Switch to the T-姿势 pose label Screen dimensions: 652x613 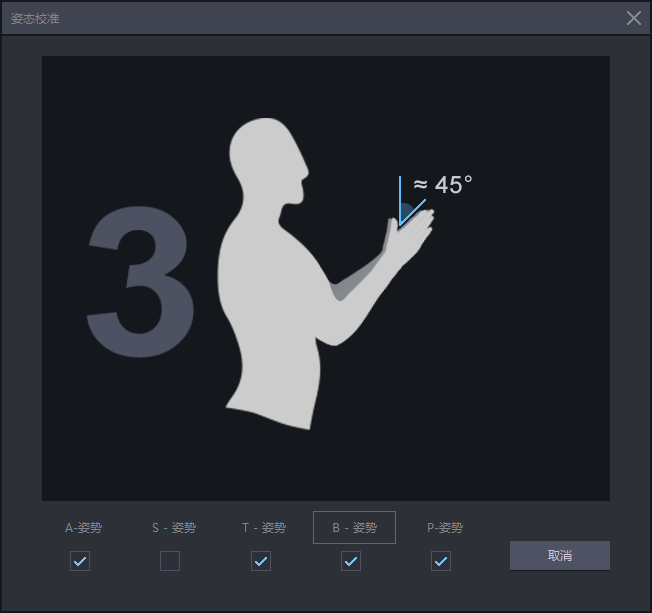(x=263, y=528)
